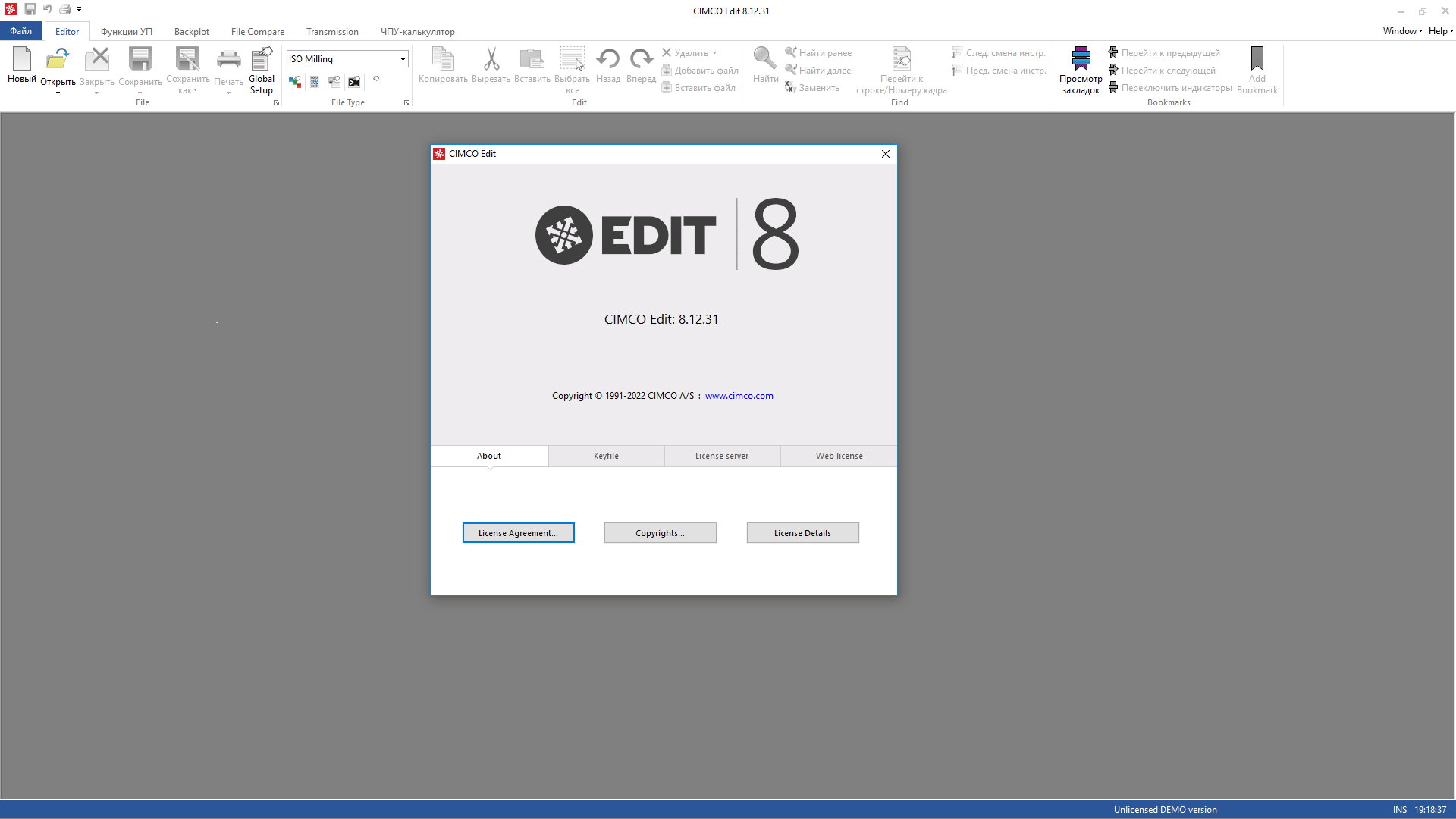Click the machine setup icon under File Type

pos(334,82)
